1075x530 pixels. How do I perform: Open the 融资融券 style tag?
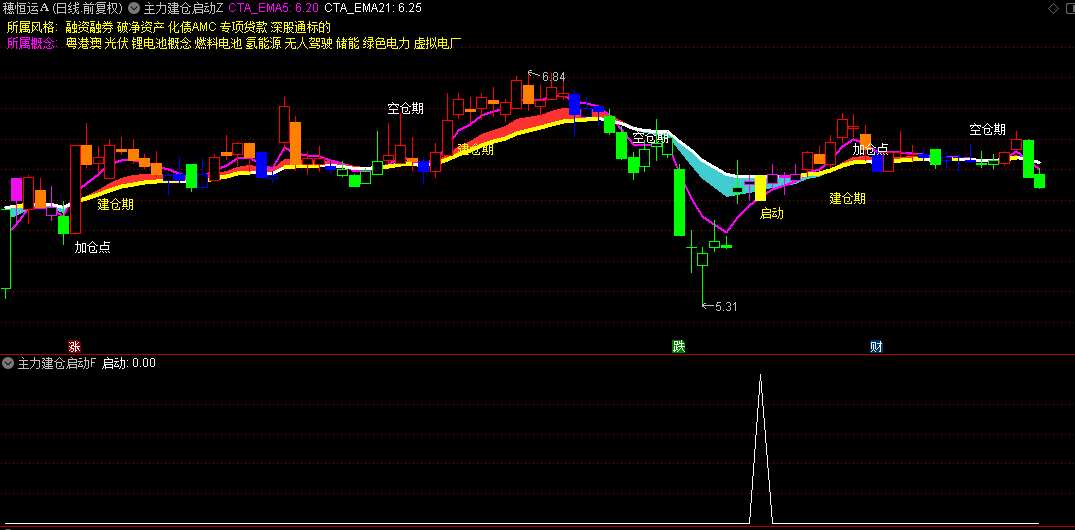(x=89, y=27)
